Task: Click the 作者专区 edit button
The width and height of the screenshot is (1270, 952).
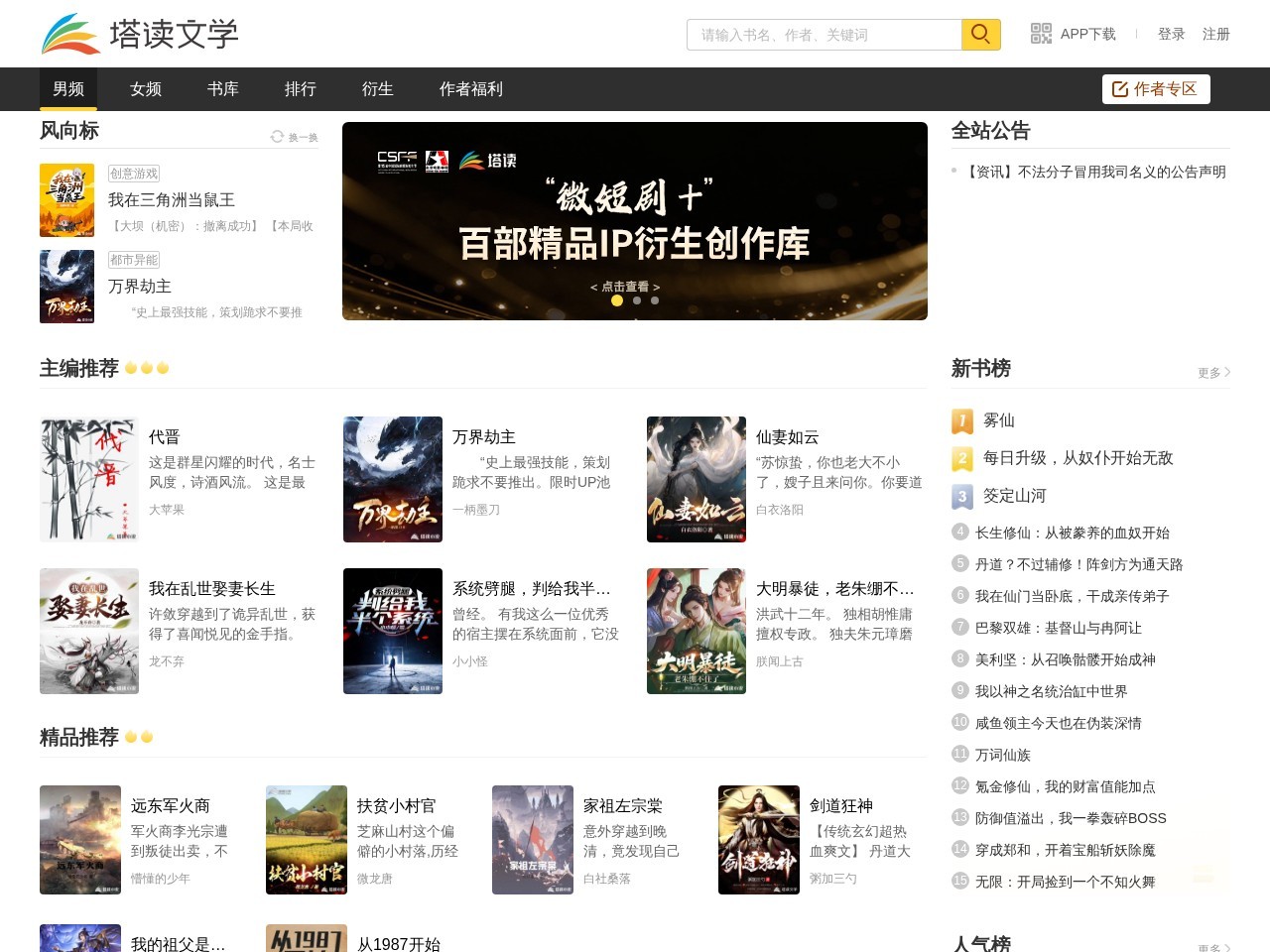Action: (1156, 89)
